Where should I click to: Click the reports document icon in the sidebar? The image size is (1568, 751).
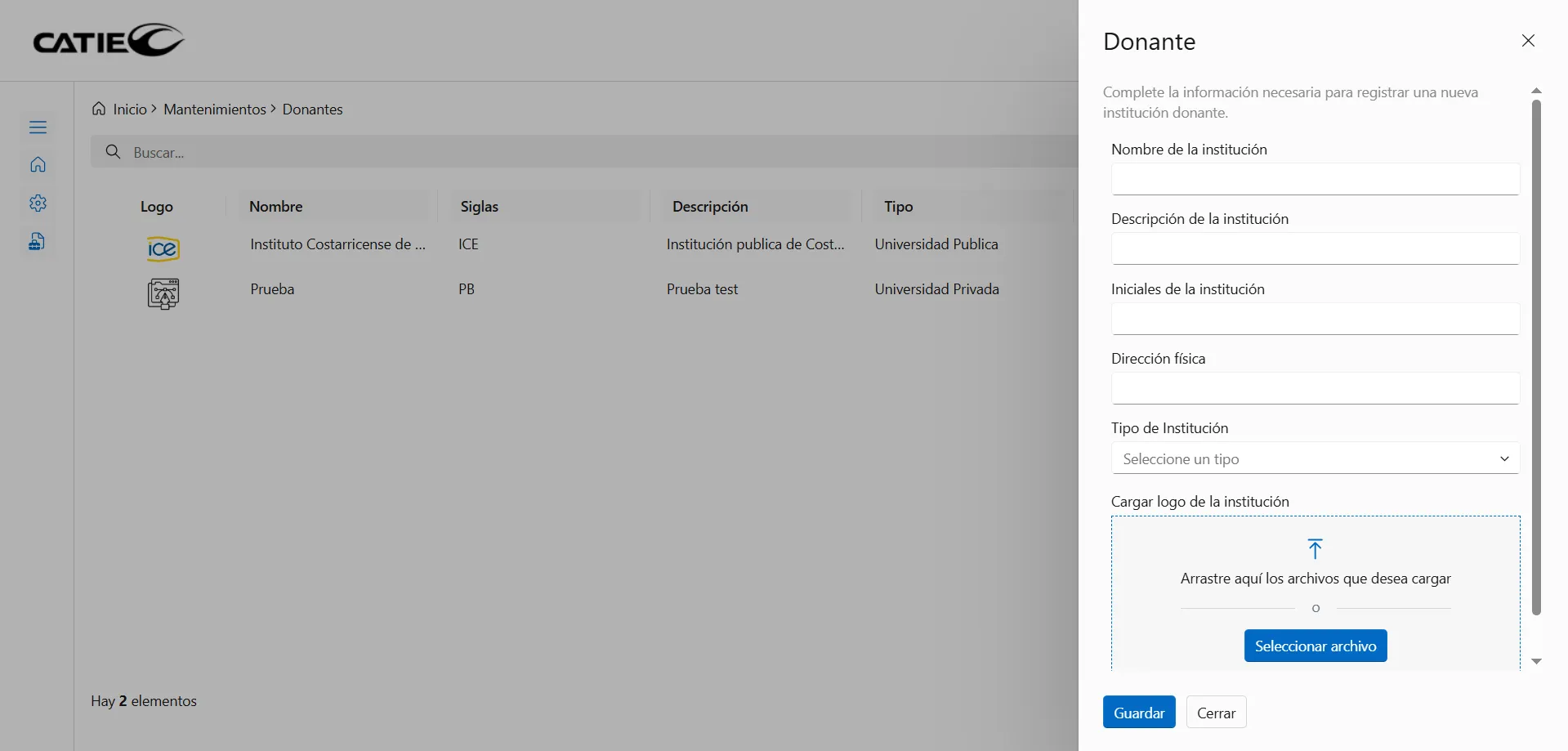tap(38, 242)
